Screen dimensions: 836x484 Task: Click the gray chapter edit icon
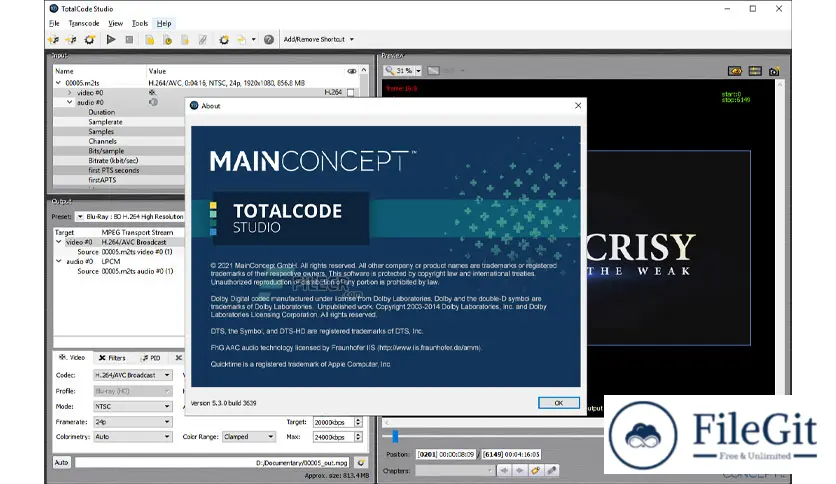click(x=552, y=471)
